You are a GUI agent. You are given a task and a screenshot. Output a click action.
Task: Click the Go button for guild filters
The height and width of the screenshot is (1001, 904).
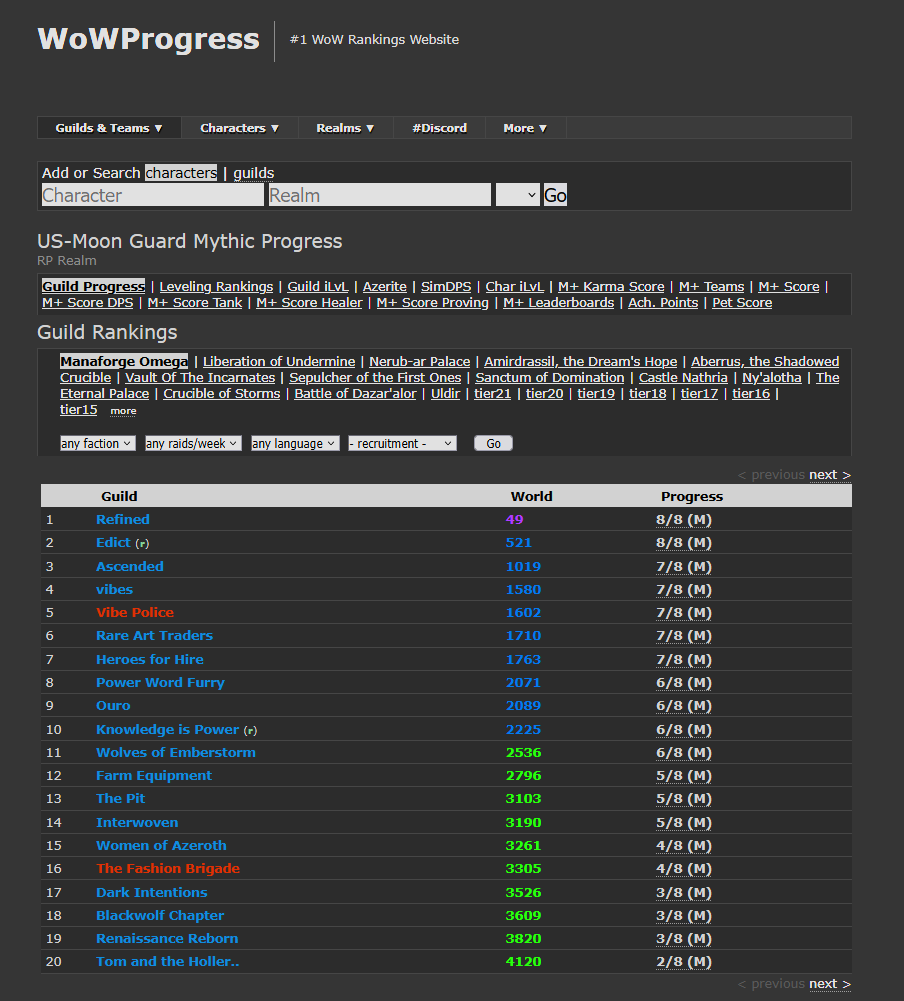493,443
